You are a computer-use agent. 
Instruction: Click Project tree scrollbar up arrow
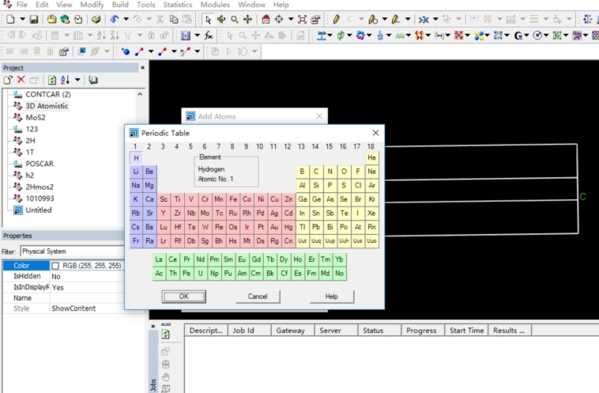tap(140, 94)
